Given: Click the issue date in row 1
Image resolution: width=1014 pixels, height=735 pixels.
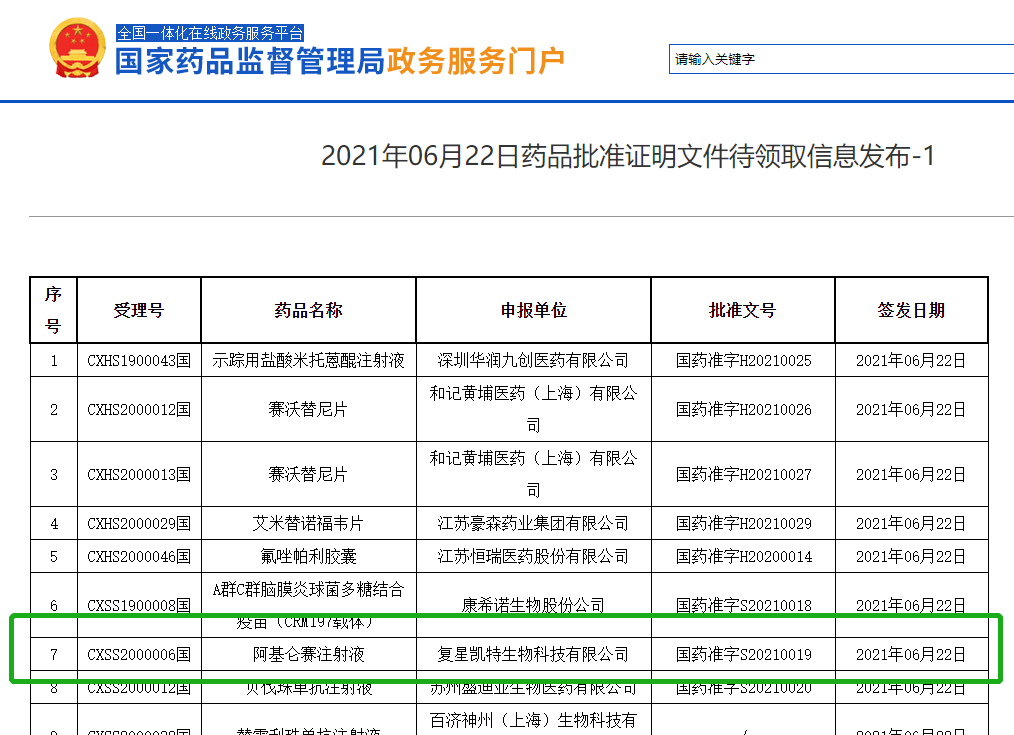Looking at the screenshot, I should [x=911, y=360].
